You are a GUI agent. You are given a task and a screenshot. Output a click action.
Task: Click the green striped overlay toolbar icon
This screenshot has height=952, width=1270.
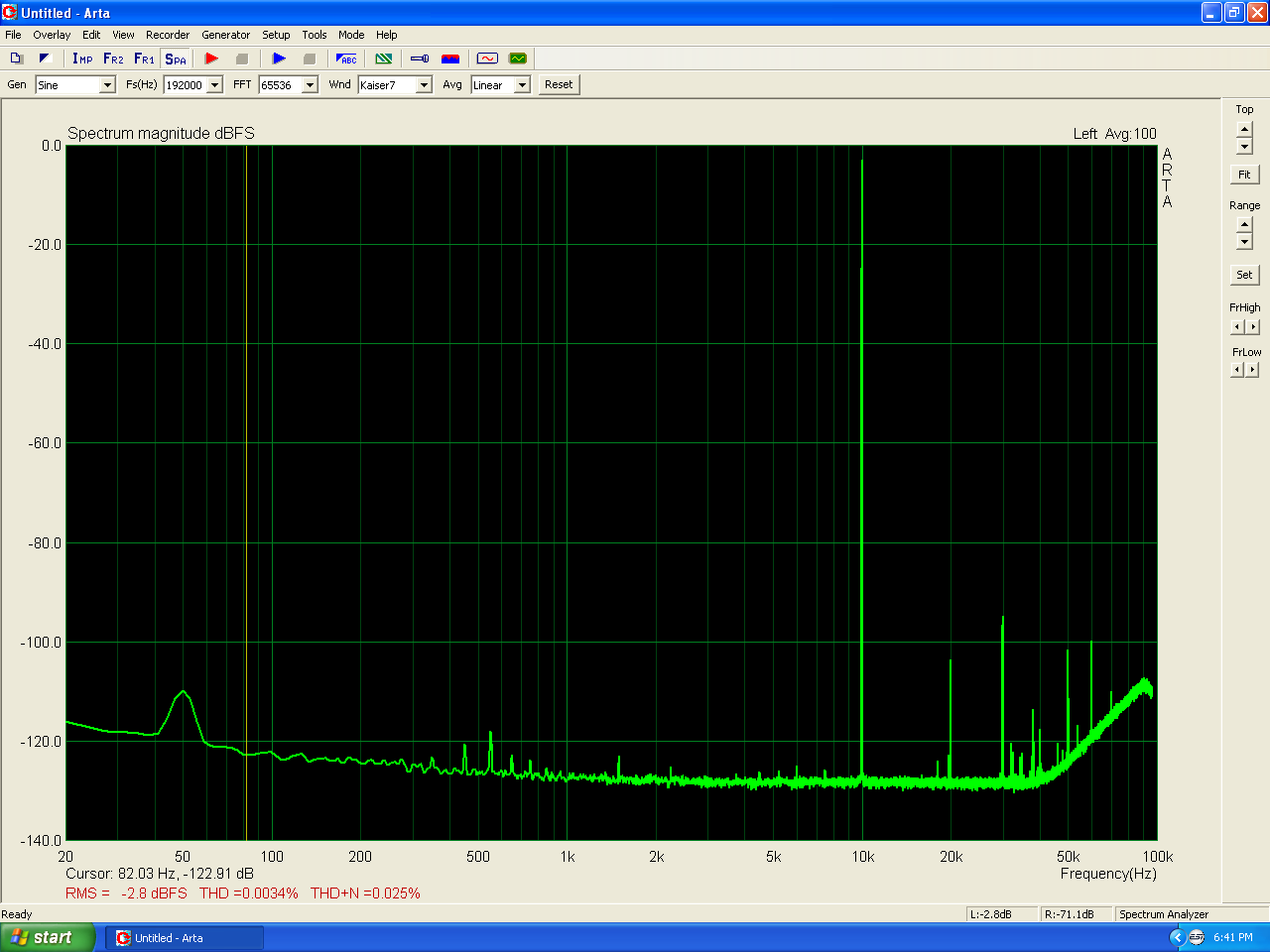click(384, 59)
